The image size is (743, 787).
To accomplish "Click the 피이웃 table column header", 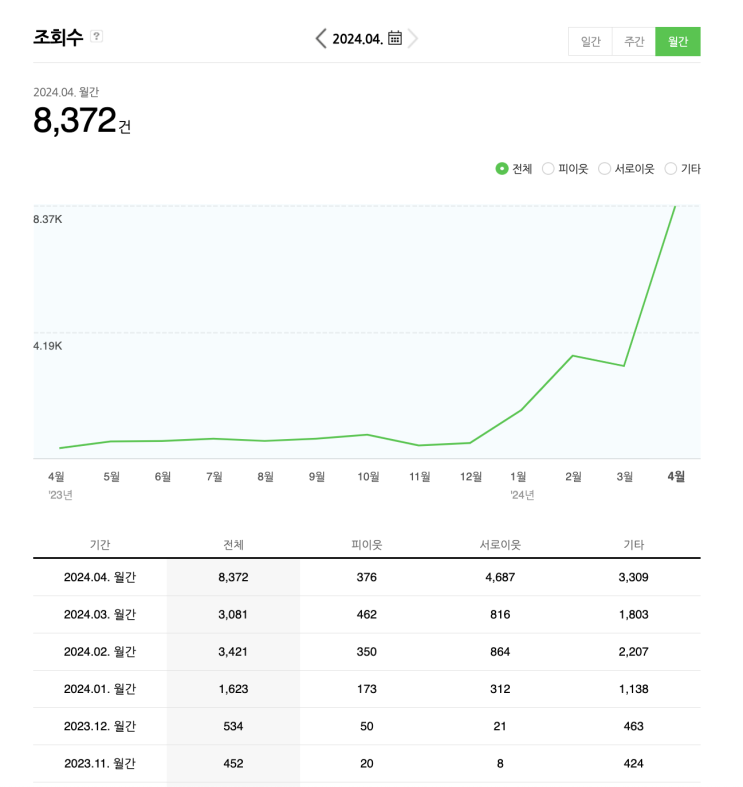I will click(x=366, y=545).
